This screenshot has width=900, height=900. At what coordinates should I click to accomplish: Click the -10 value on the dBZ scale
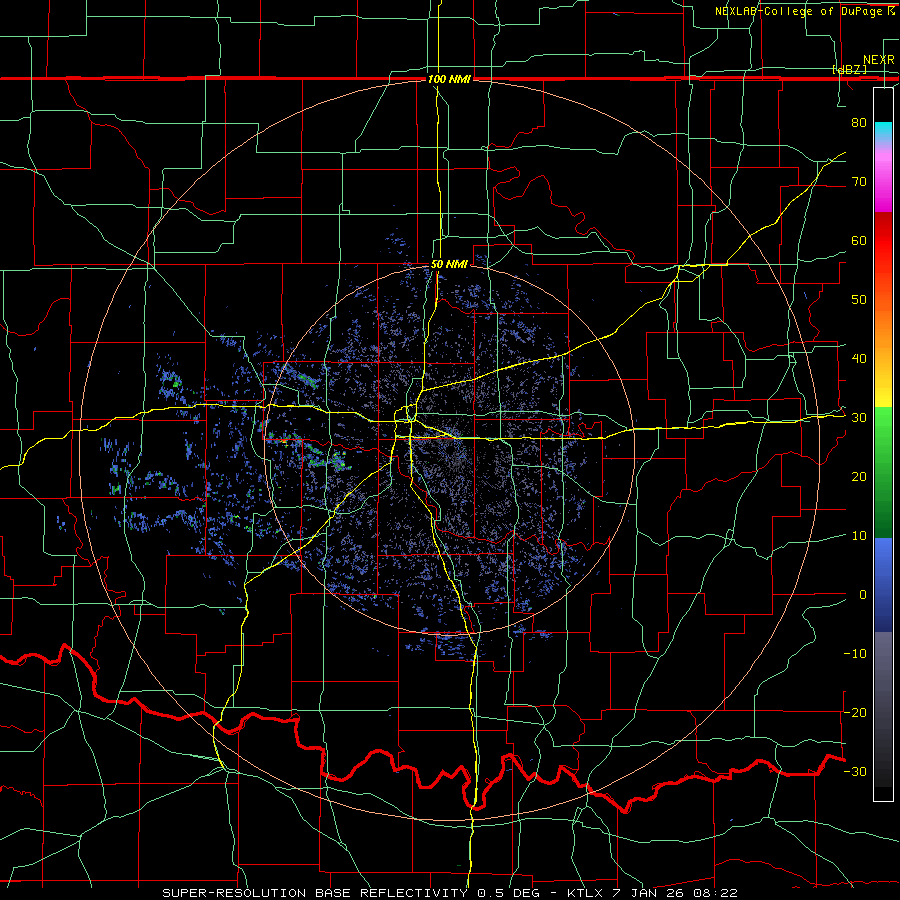(855, 654)
